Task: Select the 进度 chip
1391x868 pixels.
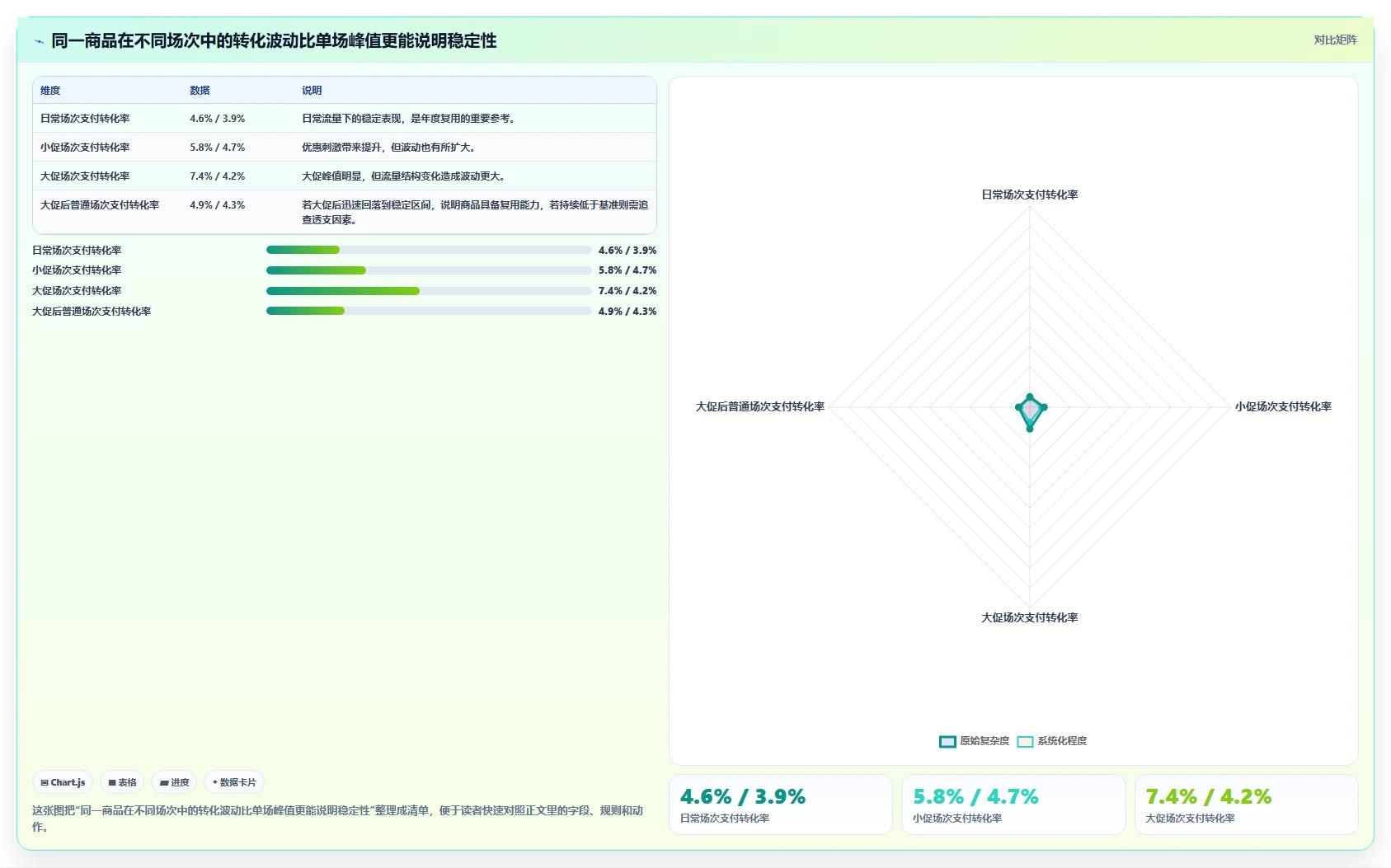Action: coord(174,782)
